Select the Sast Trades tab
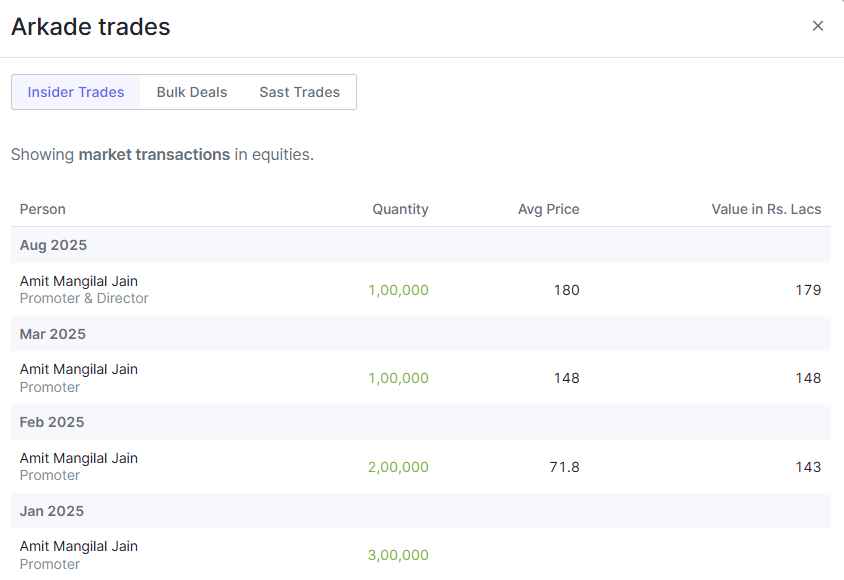The height and width of the screenshot is (580, 844). (x=299, y=92)
